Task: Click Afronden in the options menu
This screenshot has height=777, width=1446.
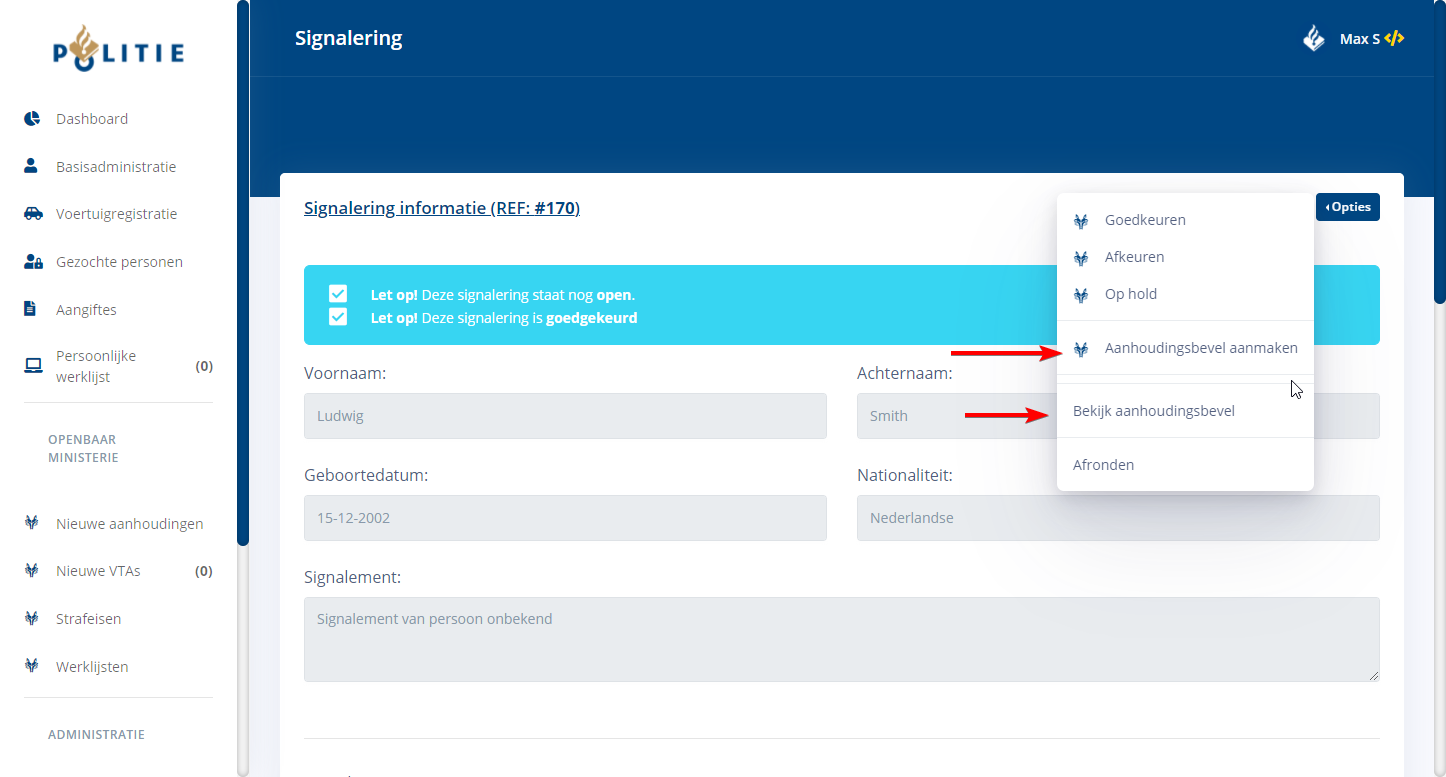Action: coord(1103,465)
